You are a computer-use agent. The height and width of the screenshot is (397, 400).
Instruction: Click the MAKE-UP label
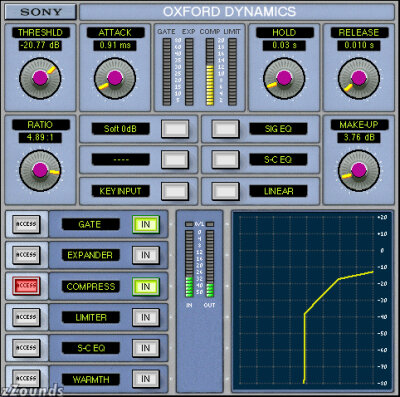click(x=359, y=125)
